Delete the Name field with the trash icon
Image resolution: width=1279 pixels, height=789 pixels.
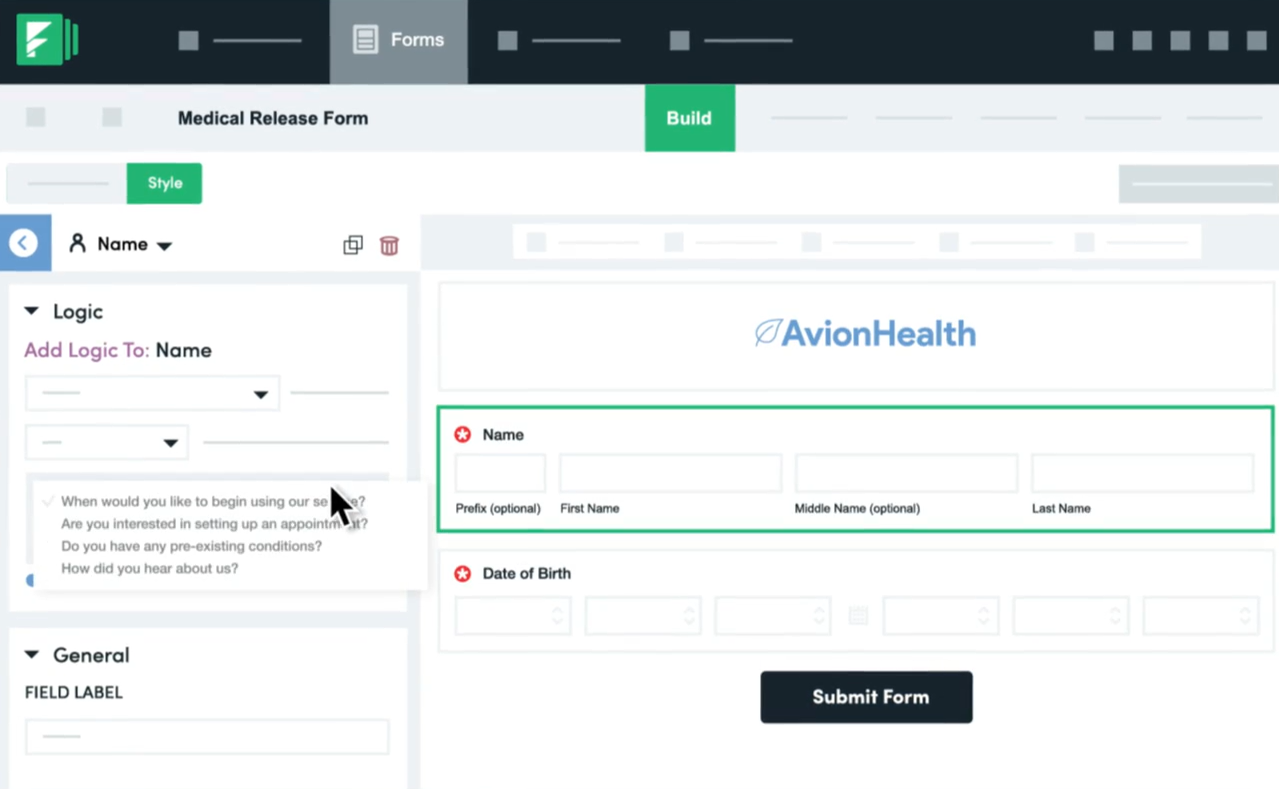point(389,245)
